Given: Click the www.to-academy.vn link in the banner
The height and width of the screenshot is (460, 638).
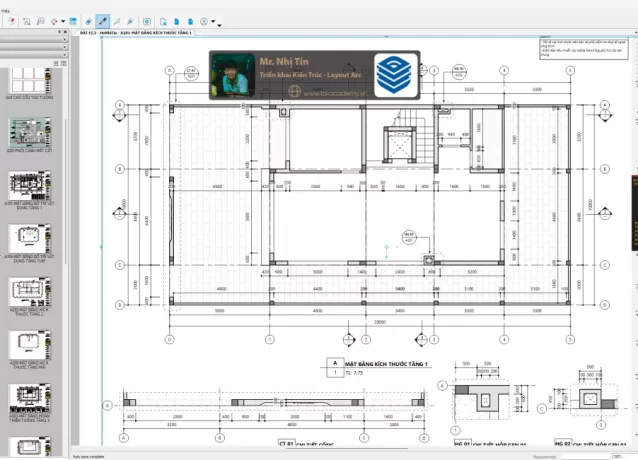Looking at the screenshot, I should tap(334, 93).
